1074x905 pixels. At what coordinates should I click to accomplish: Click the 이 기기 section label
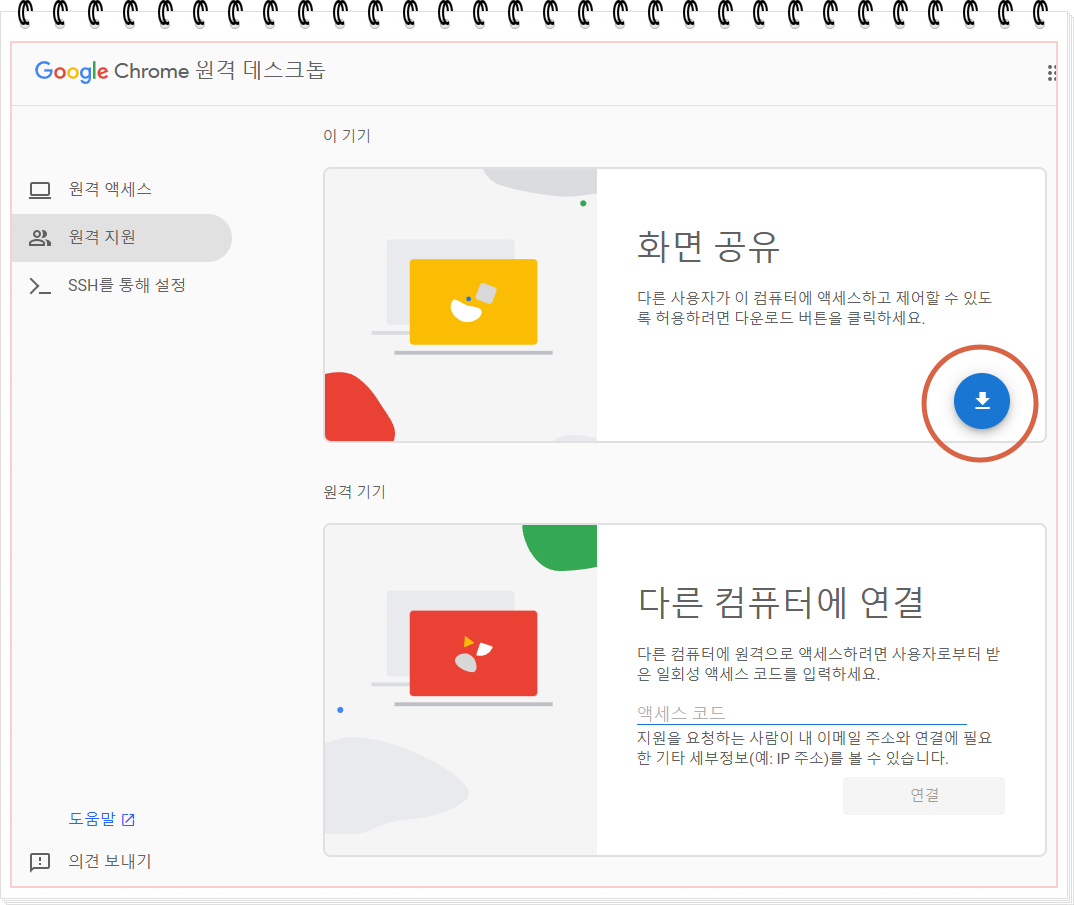pos(347,136)
